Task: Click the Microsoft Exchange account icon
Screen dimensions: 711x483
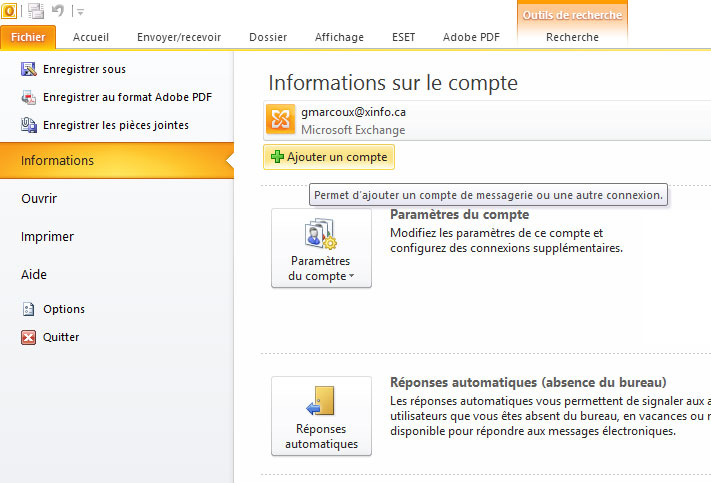Action: click(x=280, y=120)
